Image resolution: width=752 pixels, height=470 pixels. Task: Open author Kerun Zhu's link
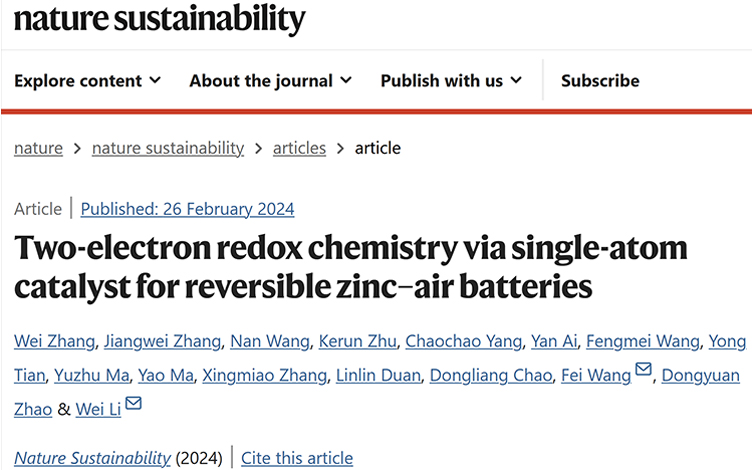coord(357,341)
